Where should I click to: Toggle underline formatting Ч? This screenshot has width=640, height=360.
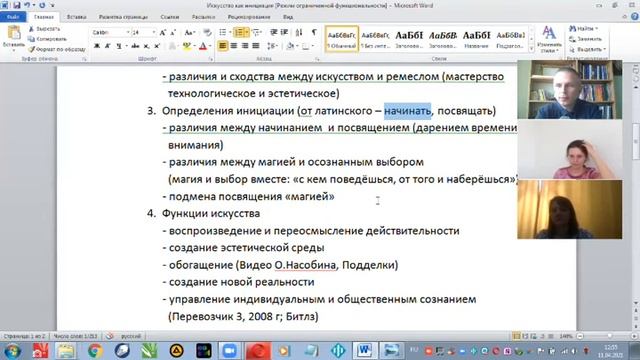click(x=119, y=46)
